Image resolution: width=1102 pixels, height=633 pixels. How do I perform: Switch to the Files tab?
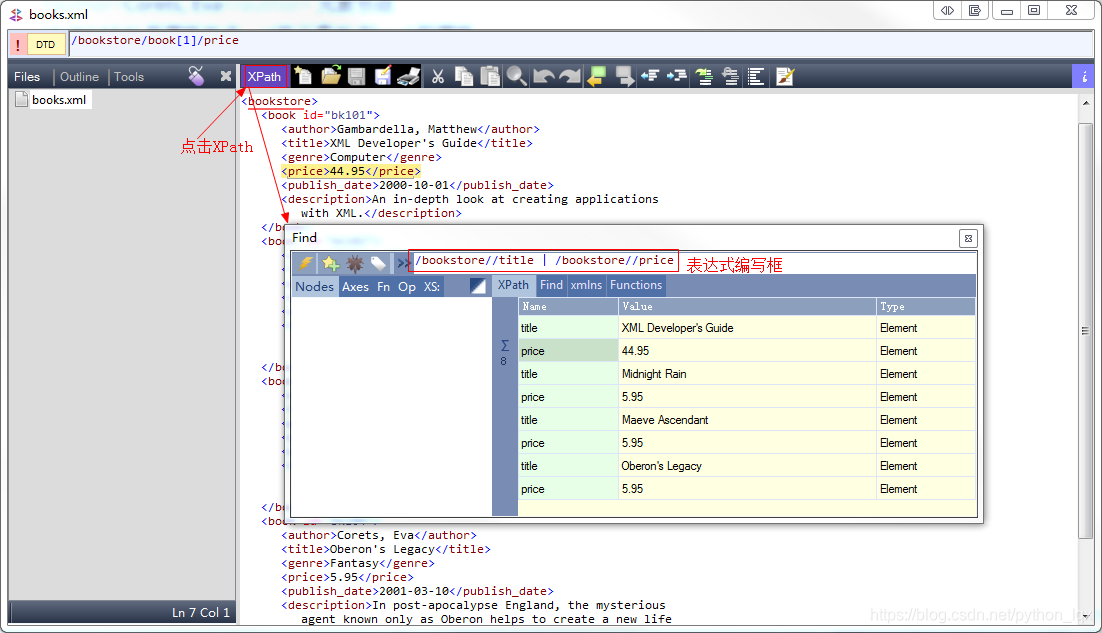[27, 77]
